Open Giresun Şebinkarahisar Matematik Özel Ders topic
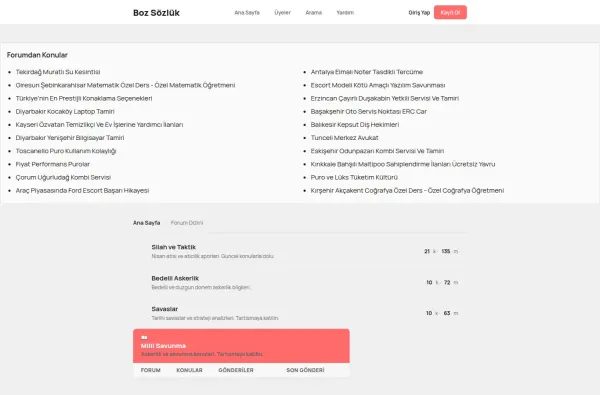Viewport: 600px width, 395px height. (x=125, y=85)
